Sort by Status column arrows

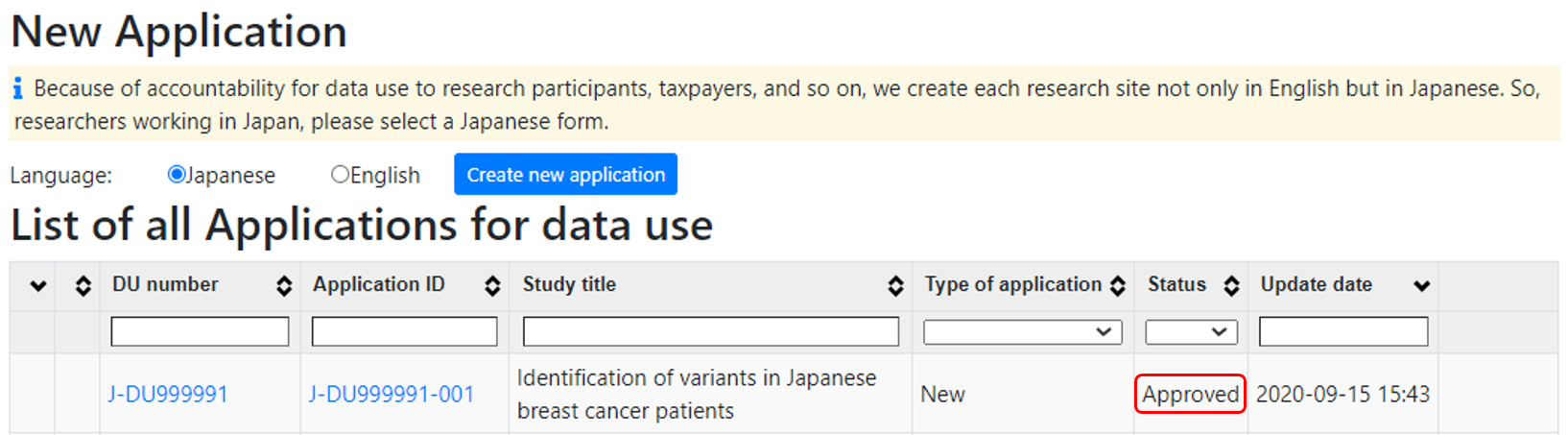[1231, 285]
